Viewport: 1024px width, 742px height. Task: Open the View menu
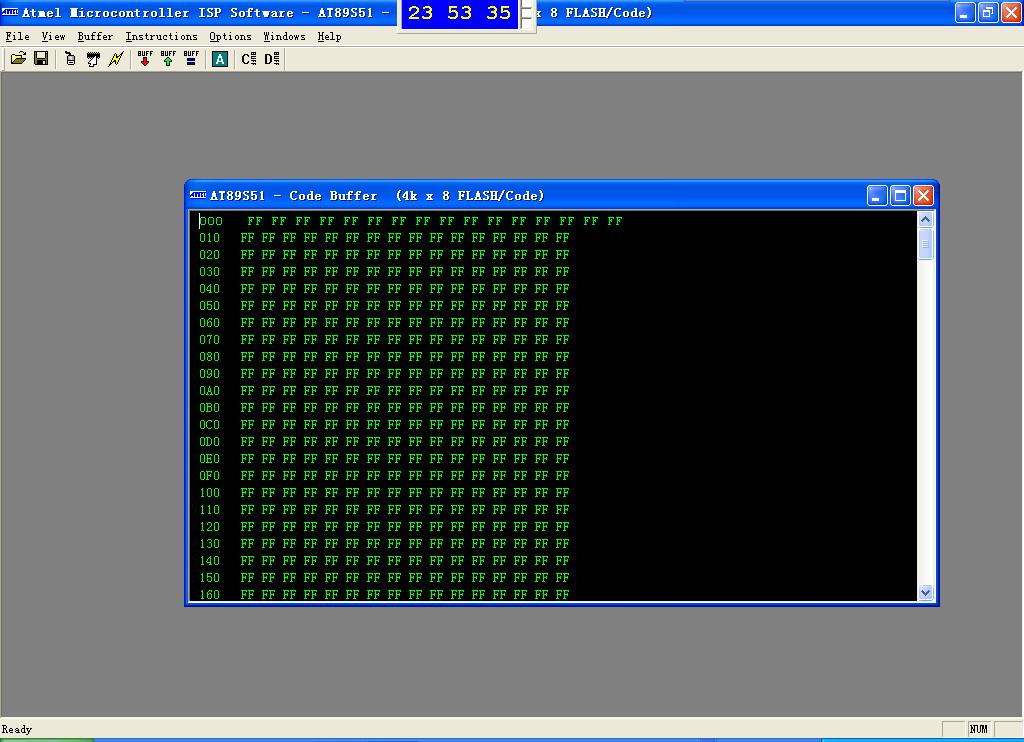coord(54,37)
